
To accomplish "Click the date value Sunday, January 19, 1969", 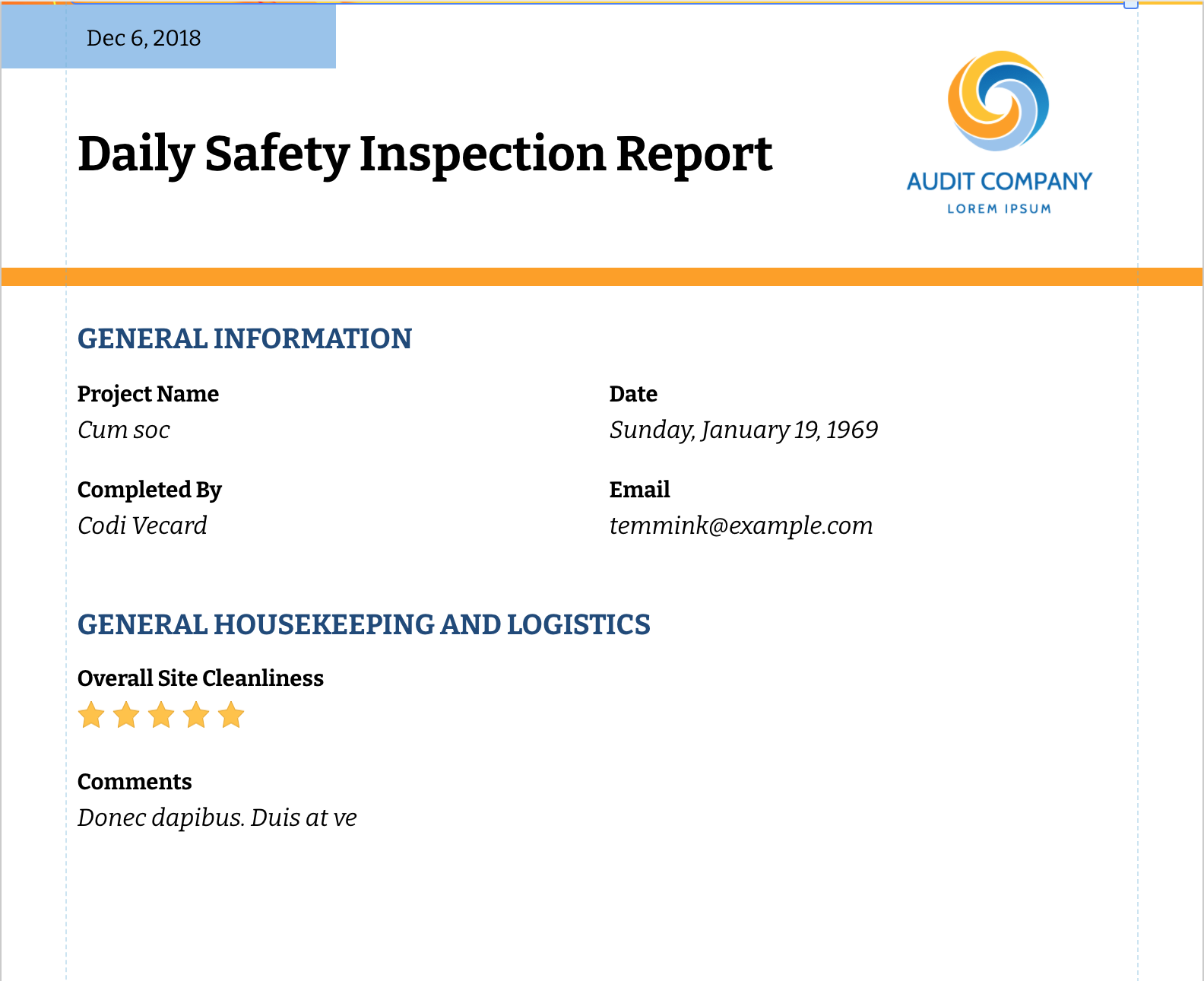I will (743, 430).
